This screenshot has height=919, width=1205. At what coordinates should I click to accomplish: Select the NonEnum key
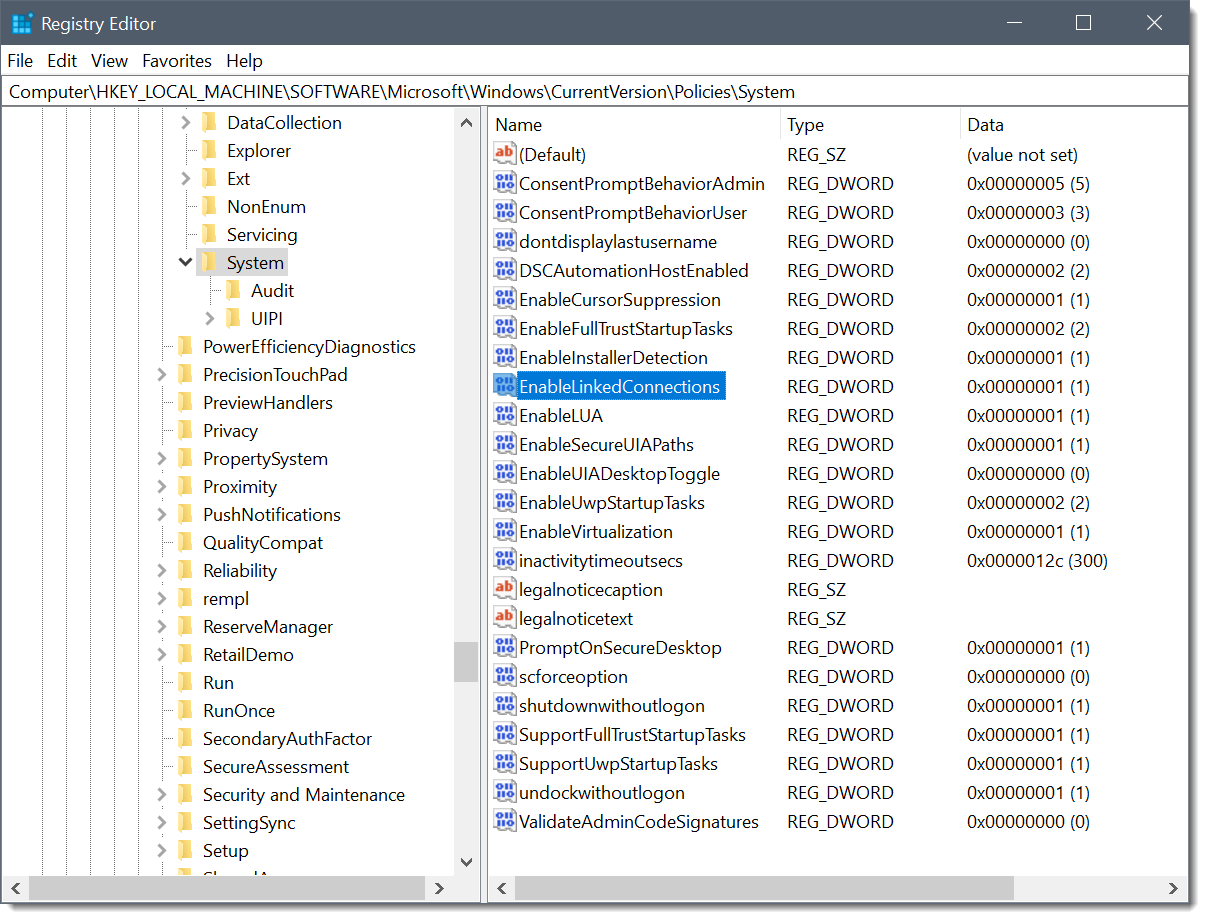tap(266, 207)
